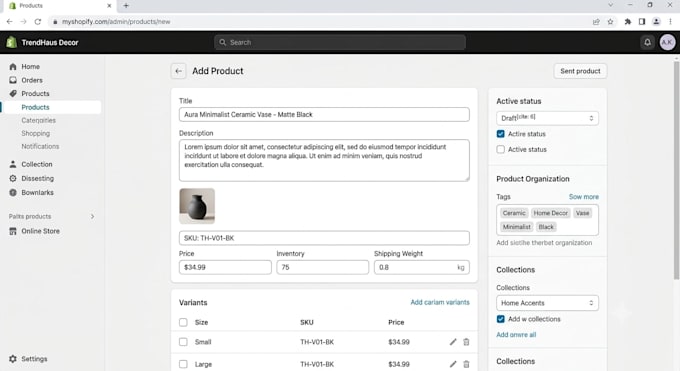The width and height of the screenshot is (680, 371).
Task: Open a new browser tab with the plus
Action: point(126,6)
